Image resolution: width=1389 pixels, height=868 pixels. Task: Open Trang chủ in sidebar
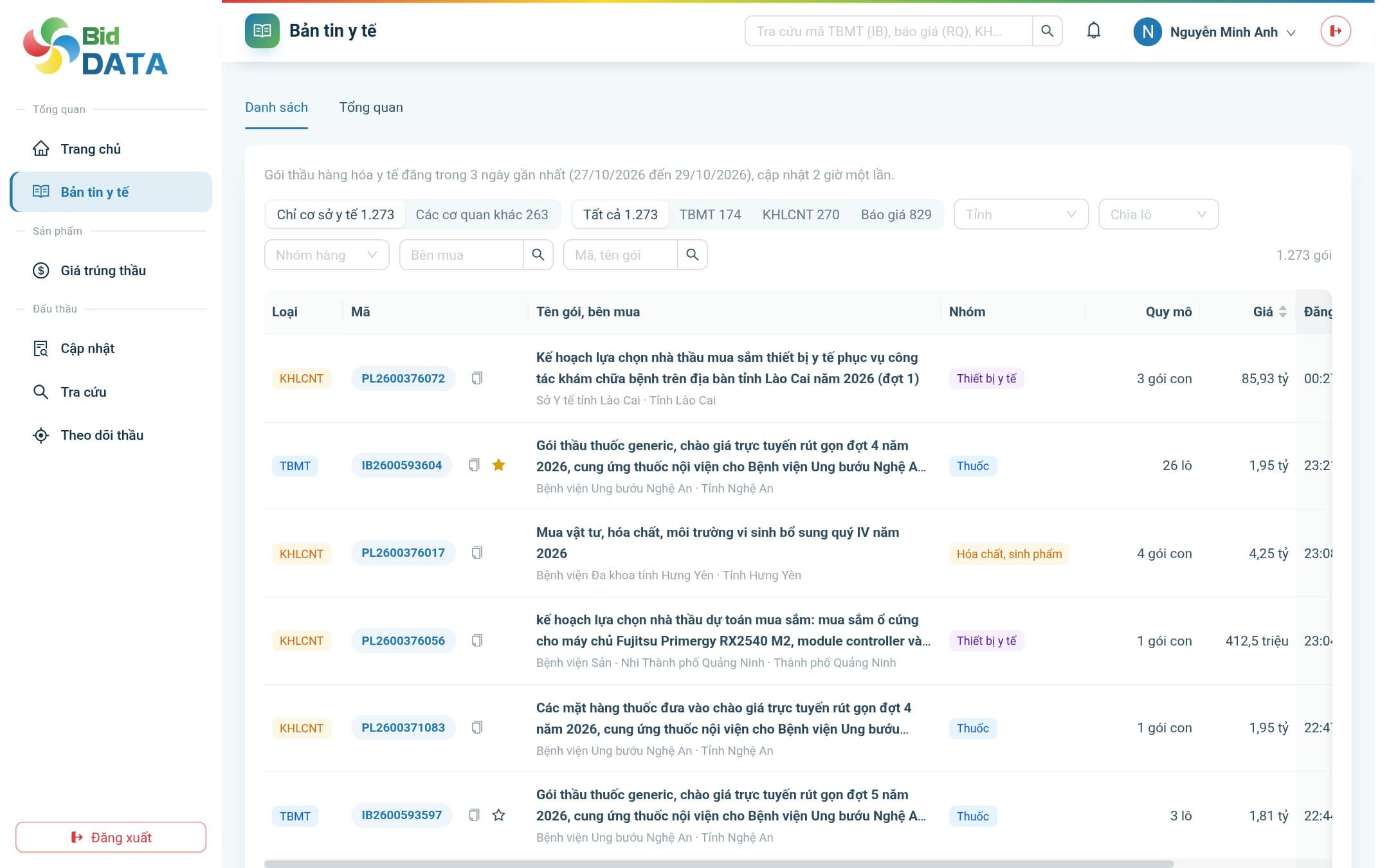pos(111,149)
